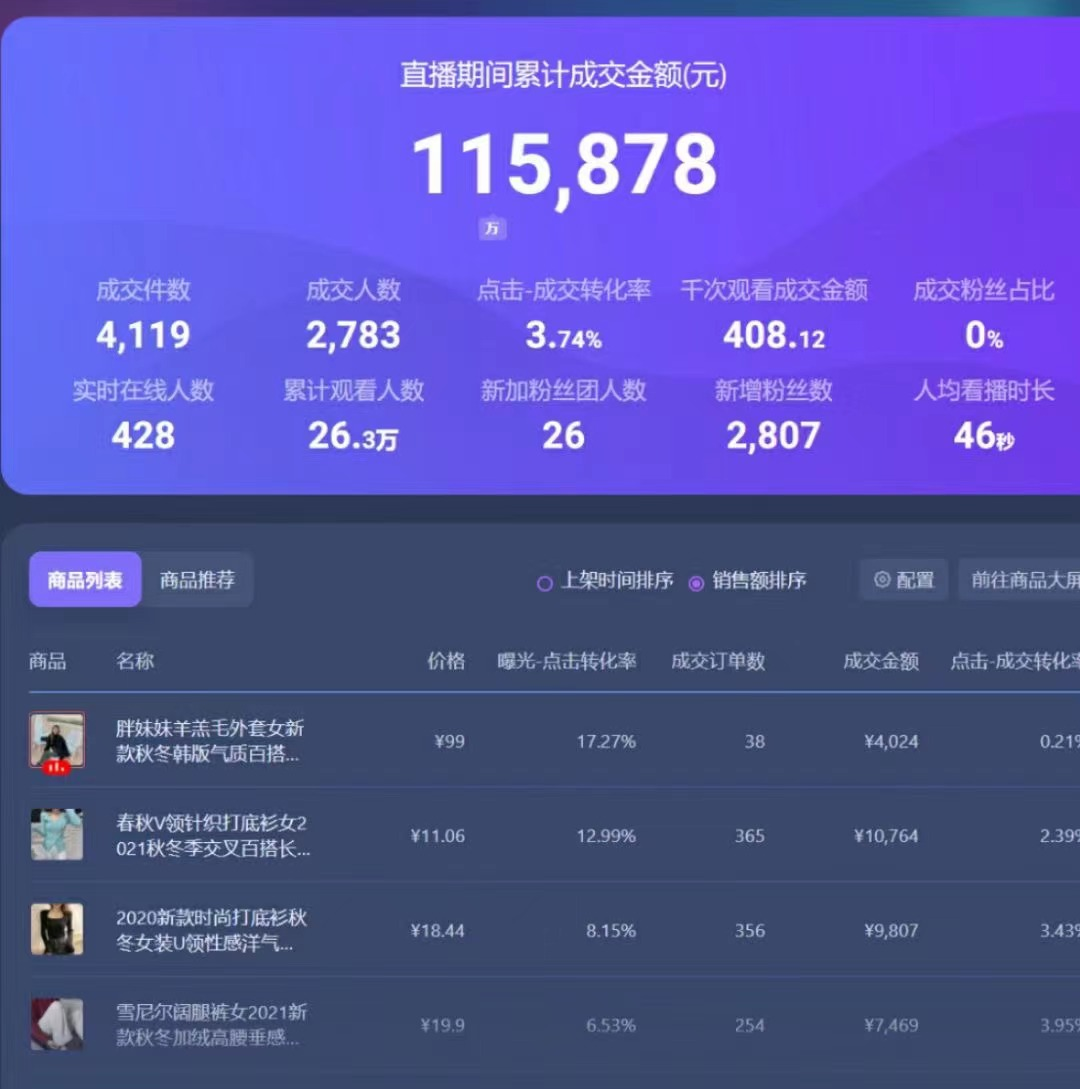Screen dimensions: 1080x1089
Task: Click the 价格 column header
Action: click(446, 661)
